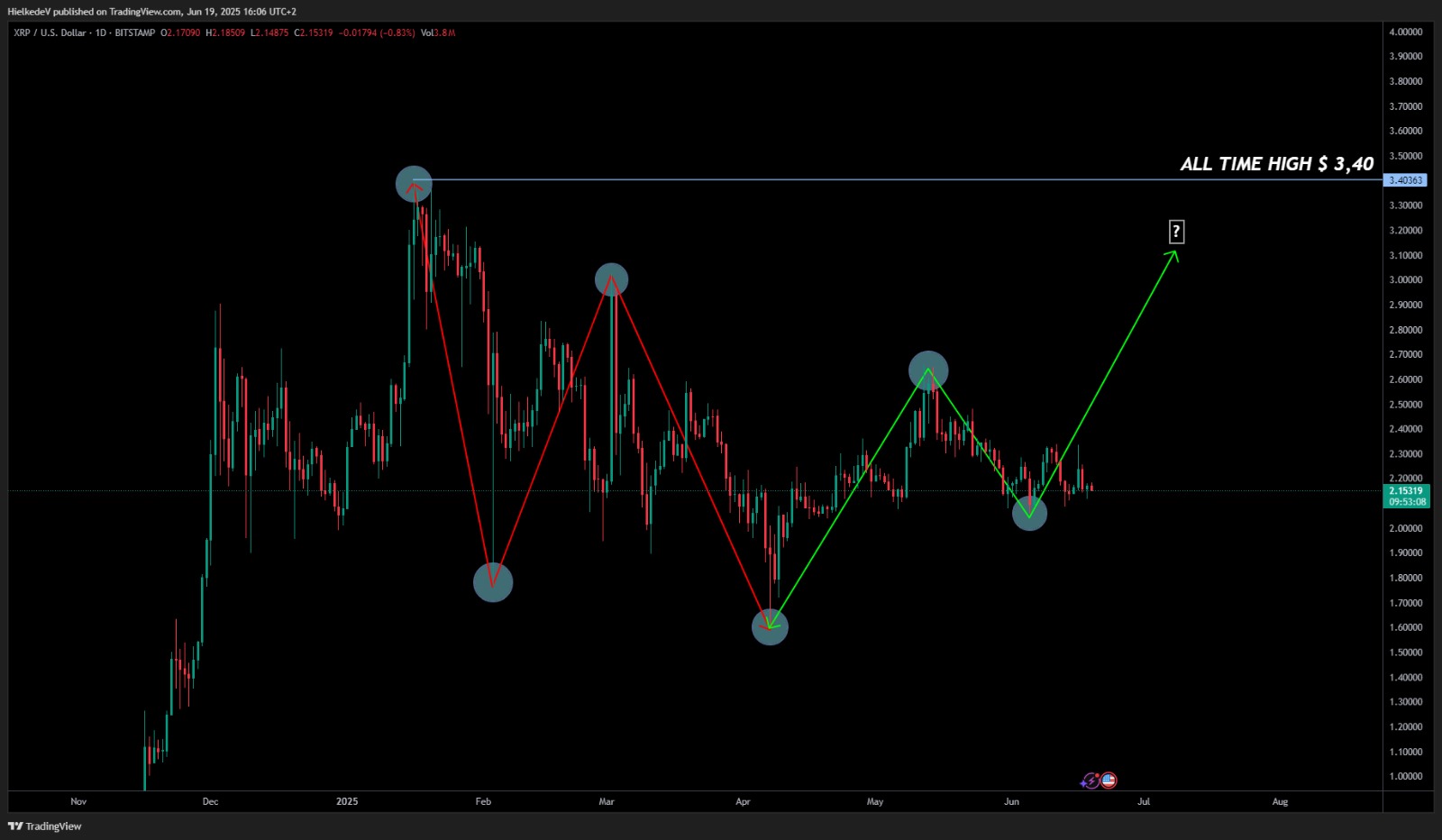This screenshot has height=840, width=1442.
Task: Click the 3.40363 price line label
Action: coord(1406,180)
